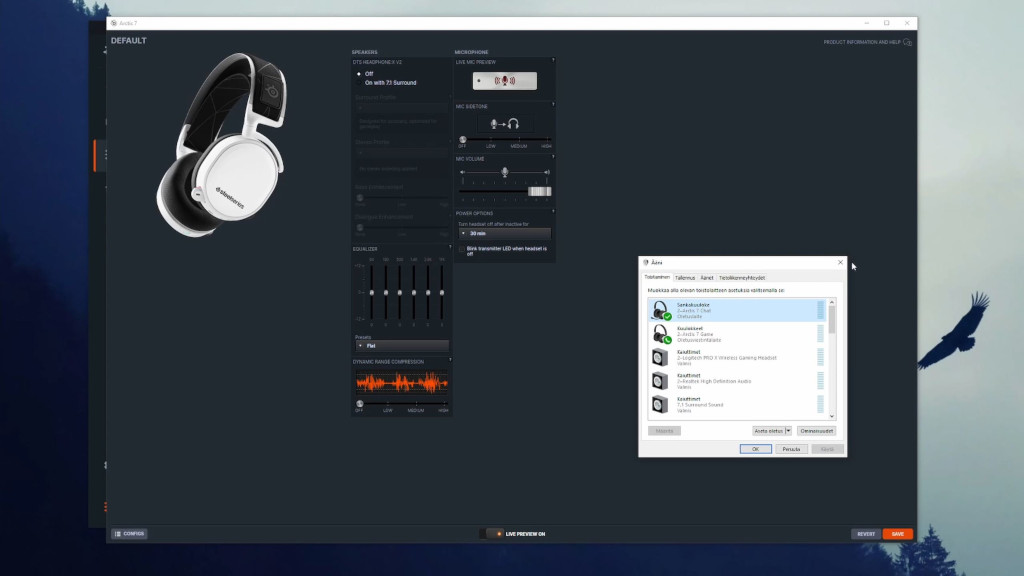Image resolution: width=1024 pixels, height=576 pixels.
Task: Open the Aseta oletus dropdown arrow
Action: [788, 431]
